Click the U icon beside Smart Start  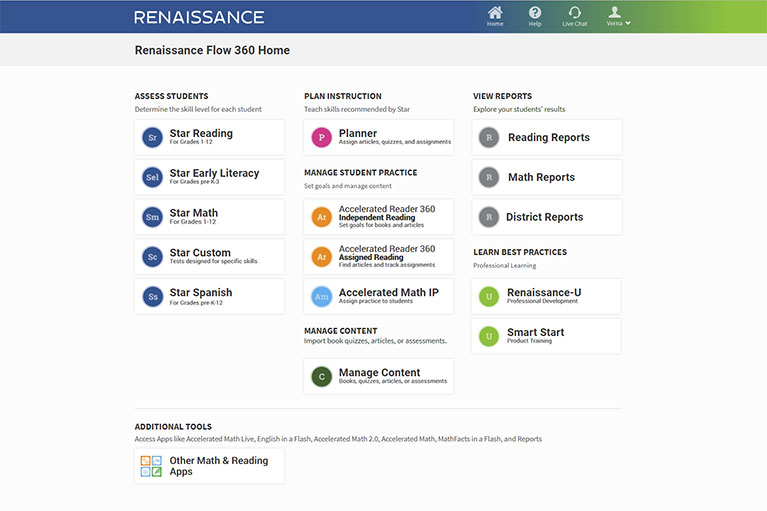489,336
